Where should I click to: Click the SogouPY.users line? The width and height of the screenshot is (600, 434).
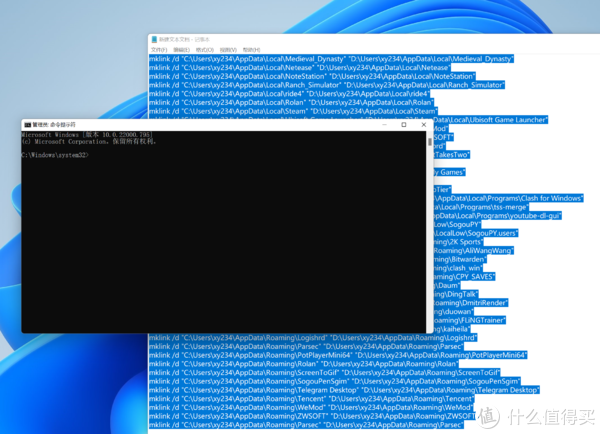(476, 233)
